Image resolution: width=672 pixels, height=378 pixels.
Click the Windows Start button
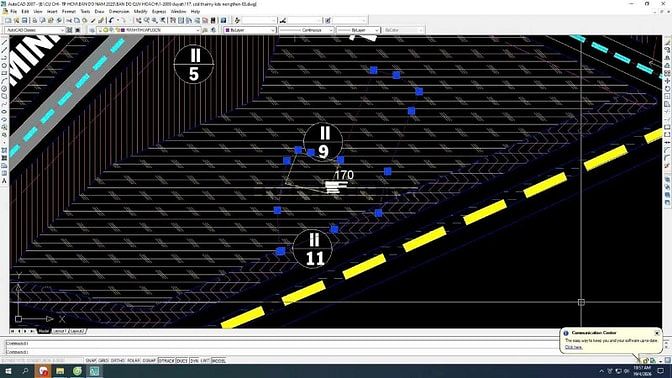(x=8, y=371)
